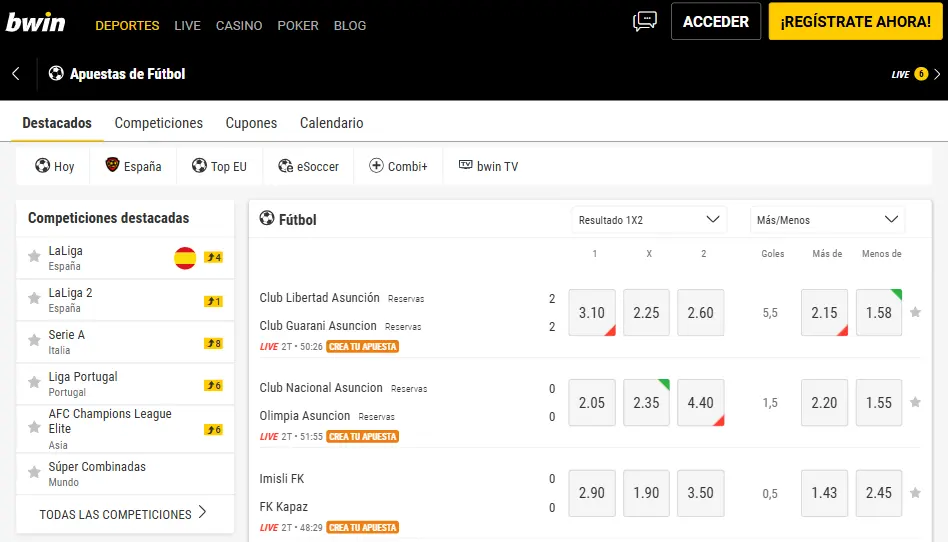Screen dimensions: 948x542
Task: Favorite LaLiga 2 with its star
Action: 34,299
